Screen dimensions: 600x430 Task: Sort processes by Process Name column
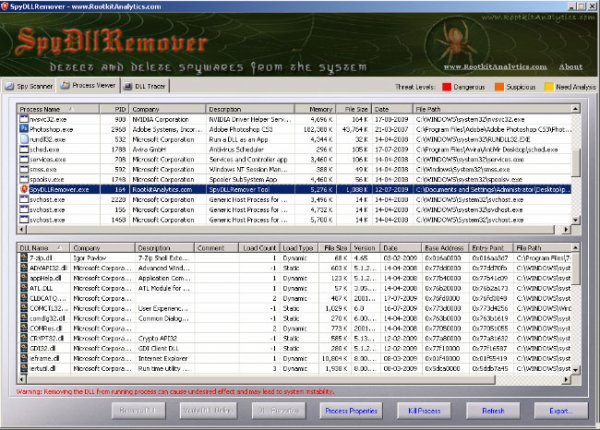(58, 109)
